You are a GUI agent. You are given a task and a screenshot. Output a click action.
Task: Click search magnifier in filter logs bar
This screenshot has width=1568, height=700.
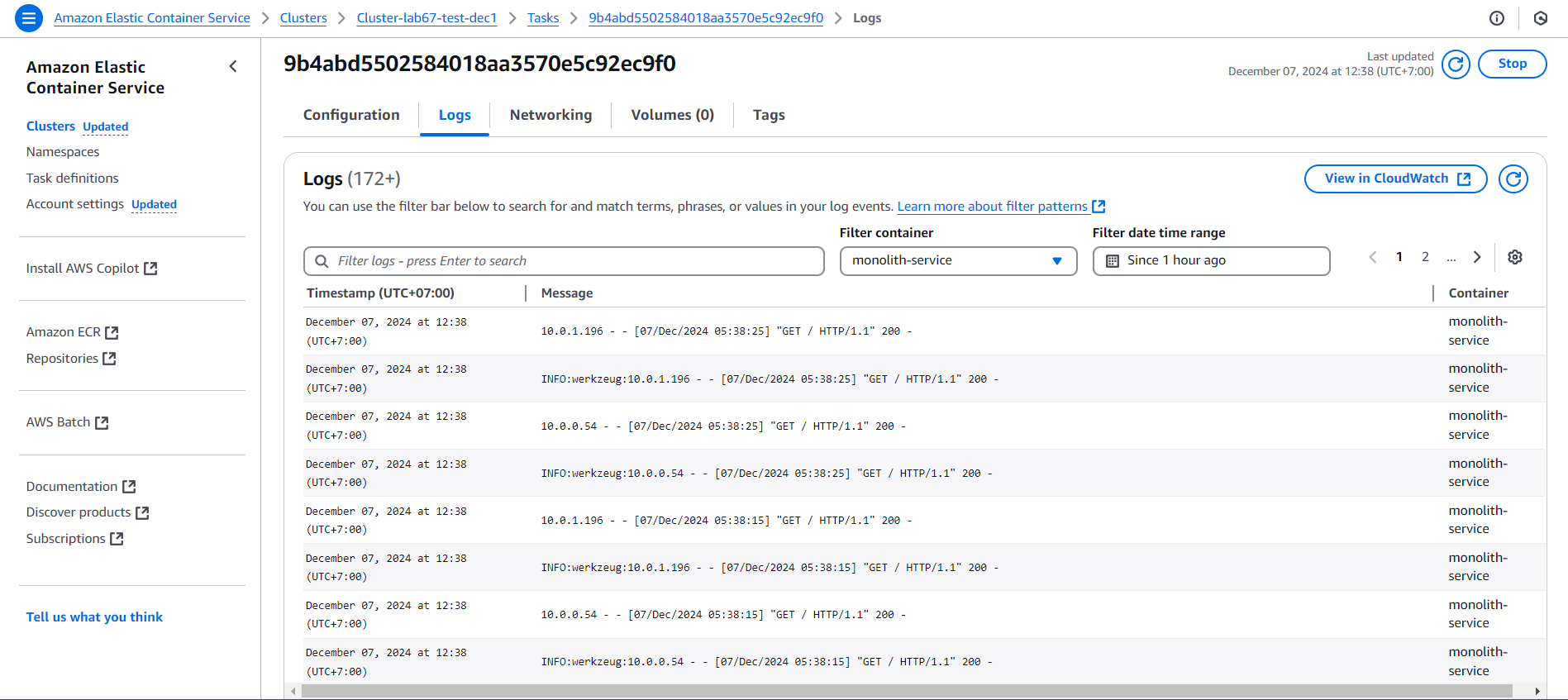click(322, 261)
